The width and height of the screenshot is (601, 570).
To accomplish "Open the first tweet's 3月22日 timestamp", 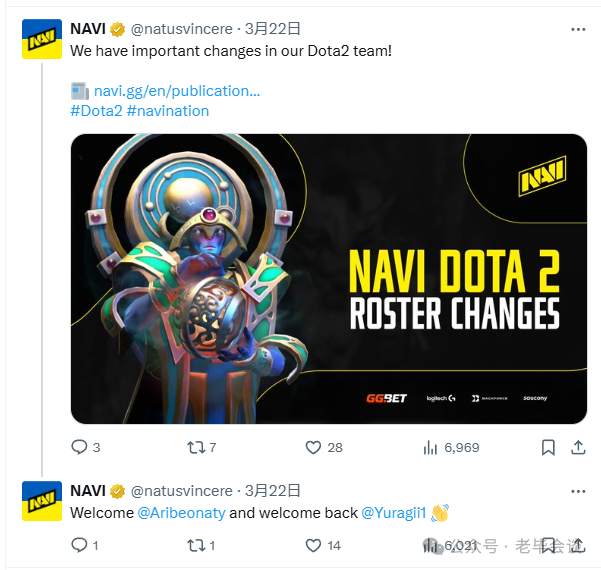I will click(x=273, y=29).
